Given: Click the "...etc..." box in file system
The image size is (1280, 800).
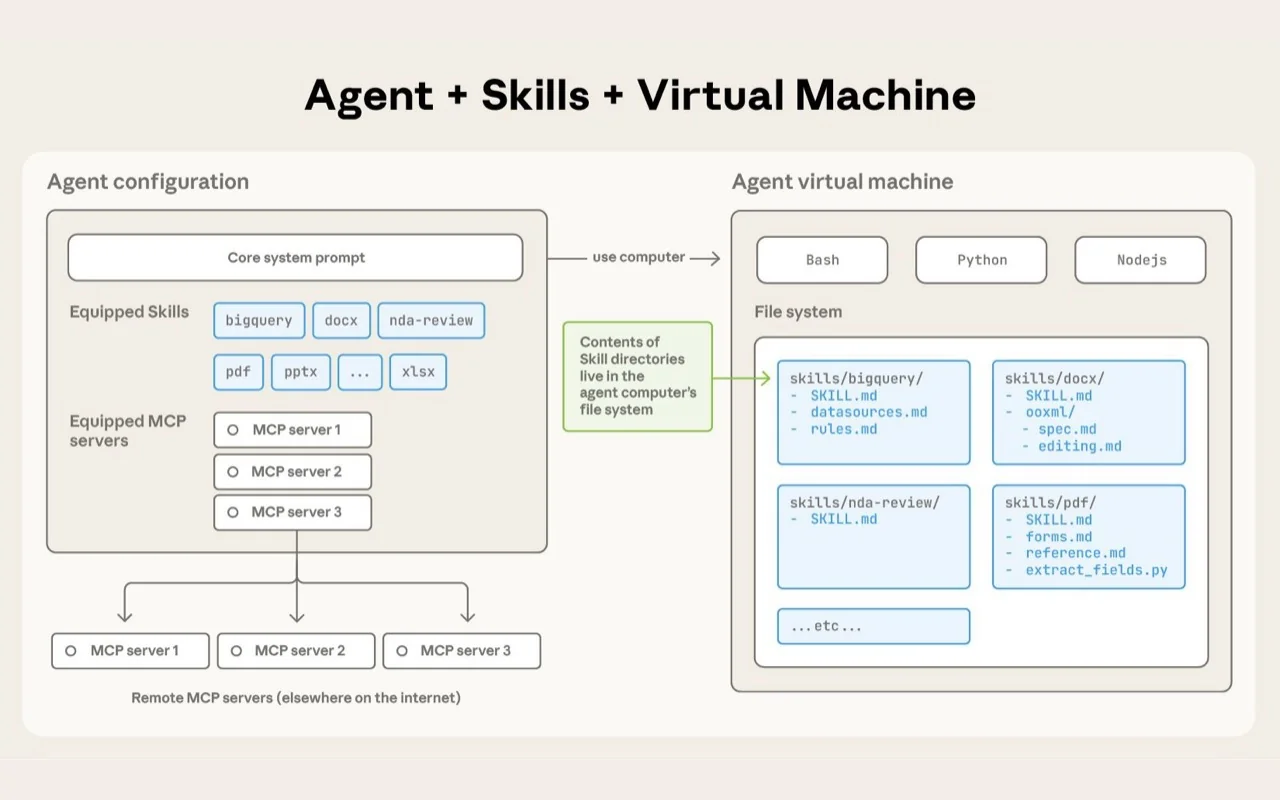Looking at the screenshot, I should [x=874, y=626].
